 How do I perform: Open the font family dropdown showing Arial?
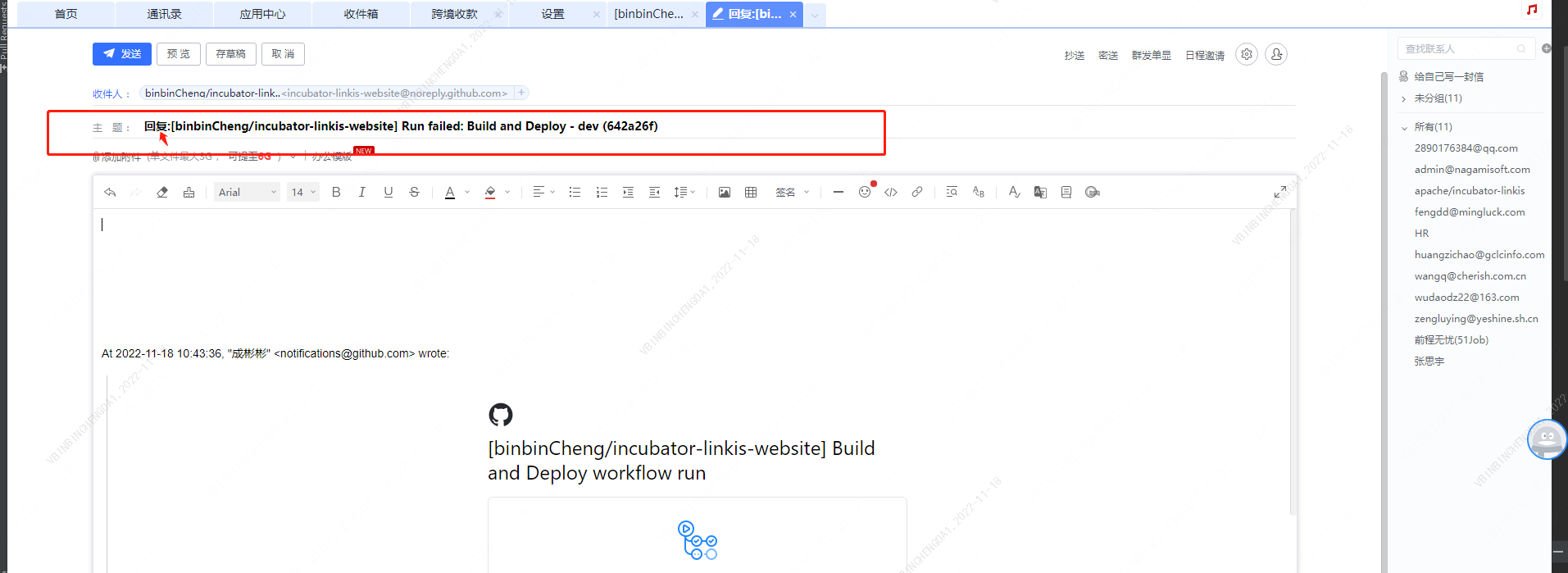pyautogui.click(x=248, y=192)
